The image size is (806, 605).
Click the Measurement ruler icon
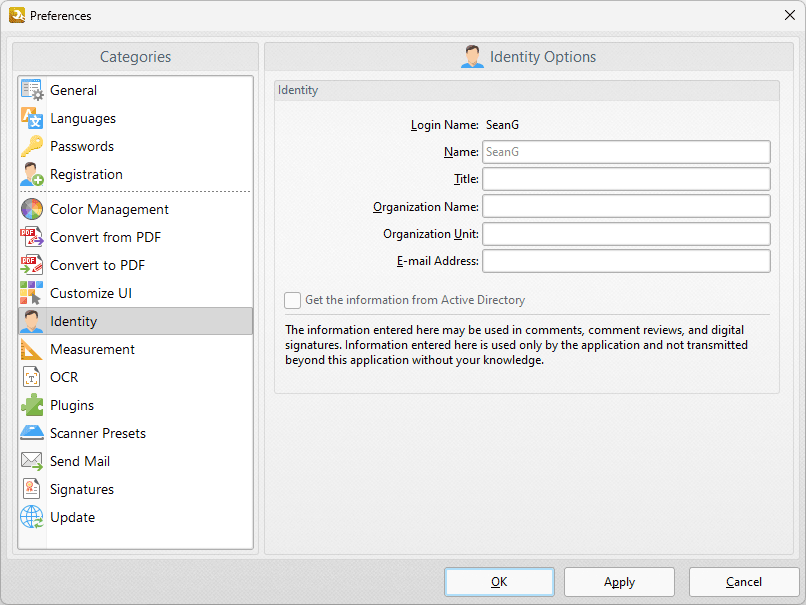[x=32, y=349]
